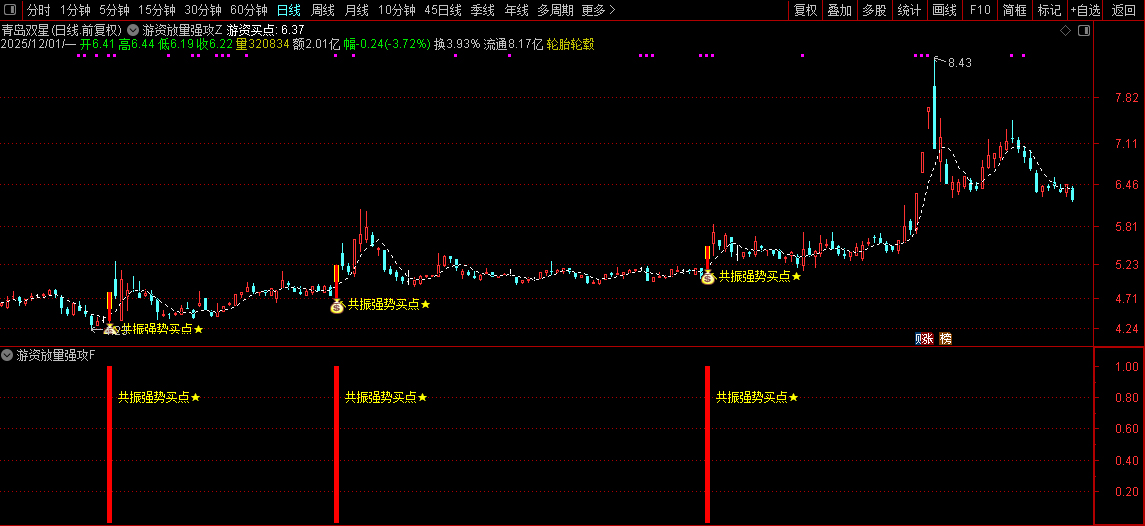Select the 5分钟 period tab
The image size is (1145, 526).
[x=114, y=10]
